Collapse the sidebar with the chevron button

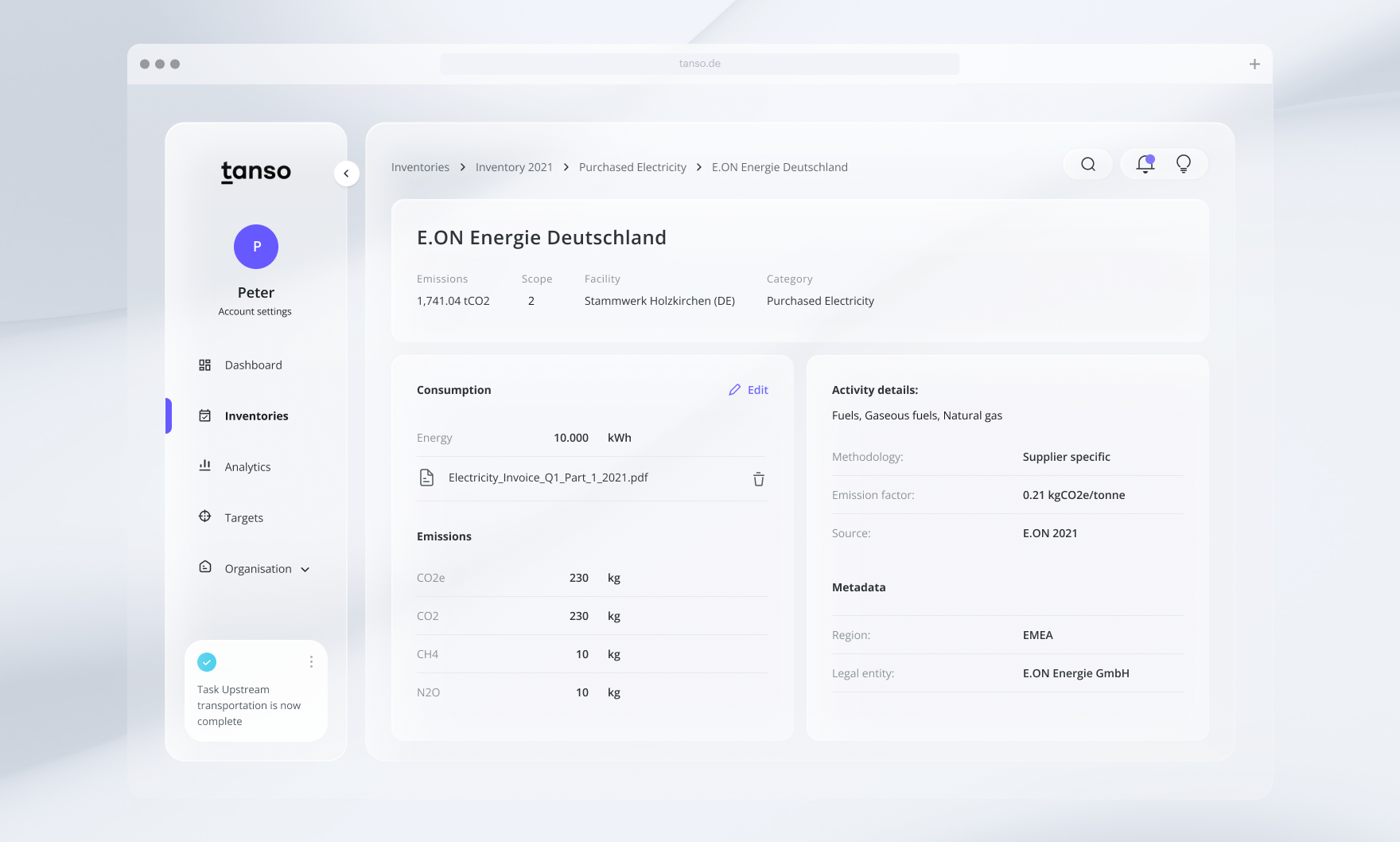point(346,173)
